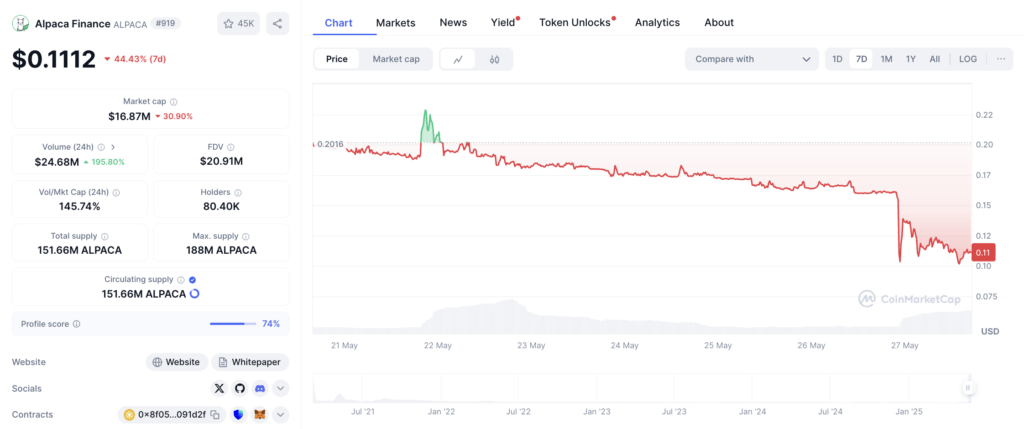Set chart range to 1Y
The width and height of the screenshot is (1024, 429).
coord(910,59)
